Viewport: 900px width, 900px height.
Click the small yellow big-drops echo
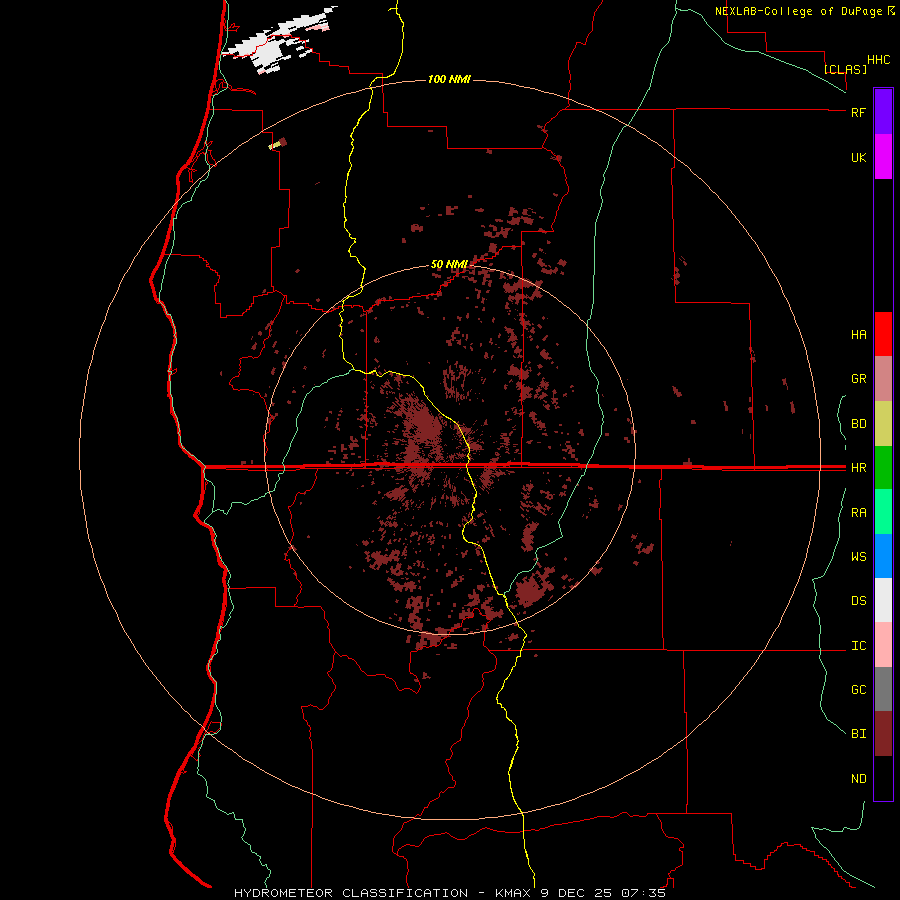274,145
